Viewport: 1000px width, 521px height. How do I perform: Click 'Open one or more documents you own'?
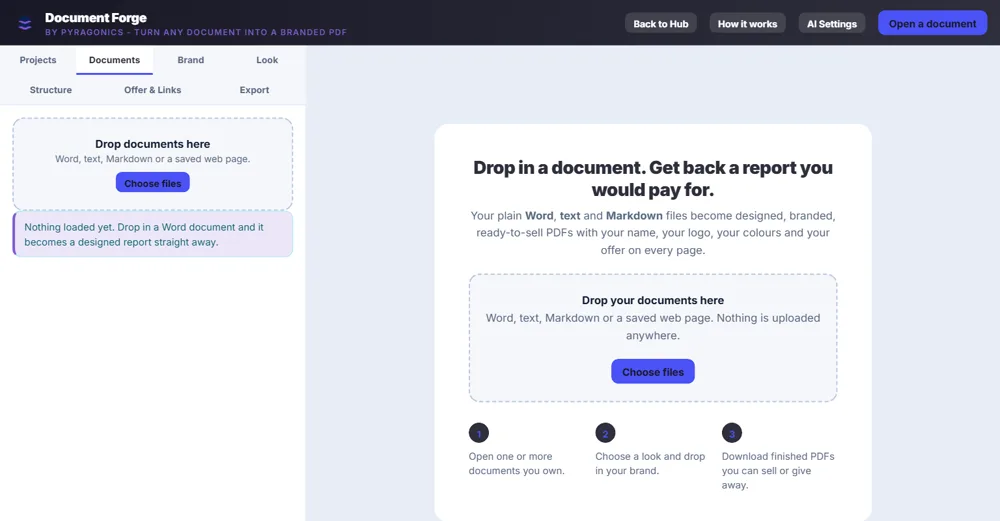coord(517,464)
